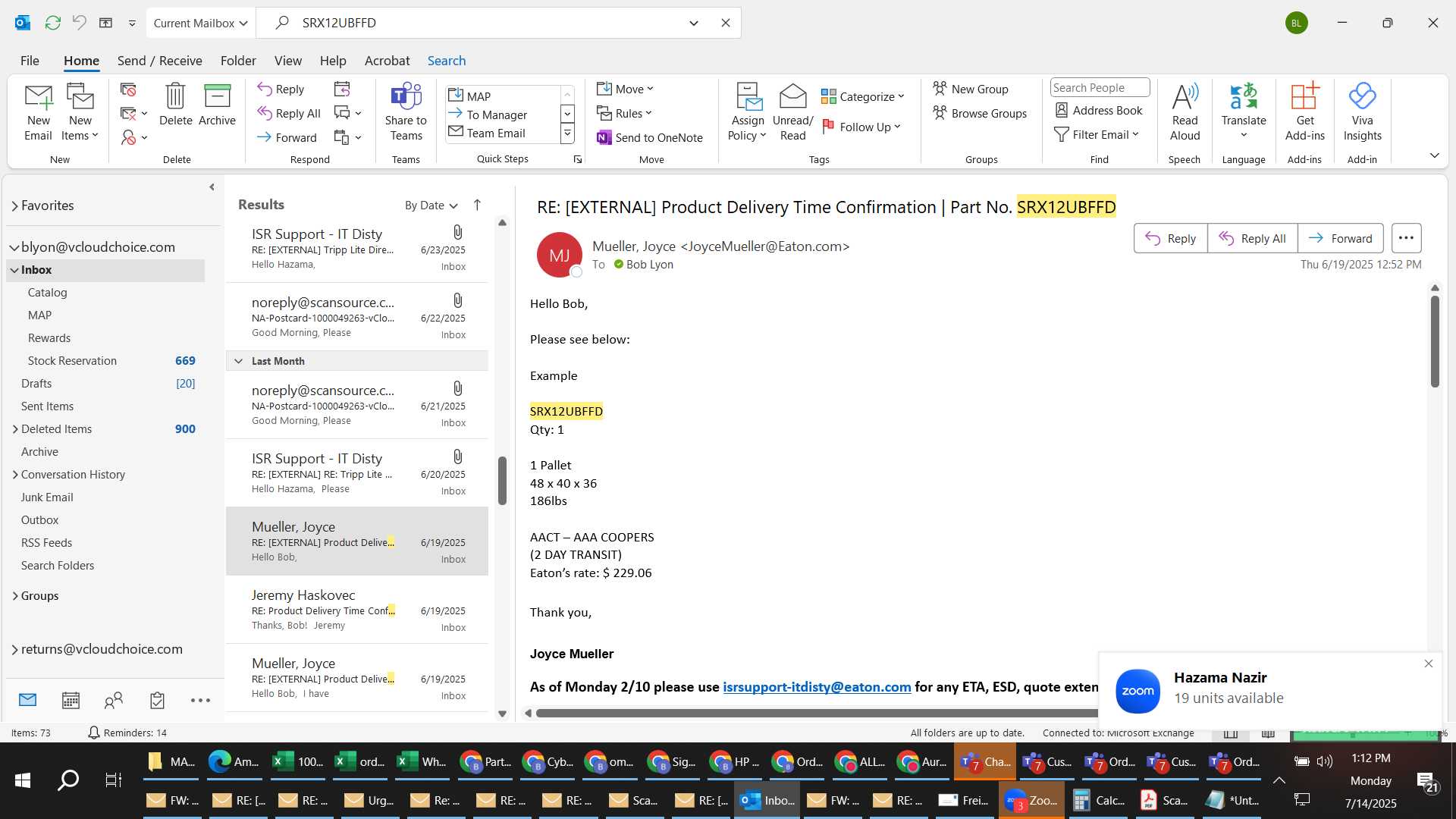Toggle sort order arrow
This screenshot has width=1456, height=819.
pos(477,205)
